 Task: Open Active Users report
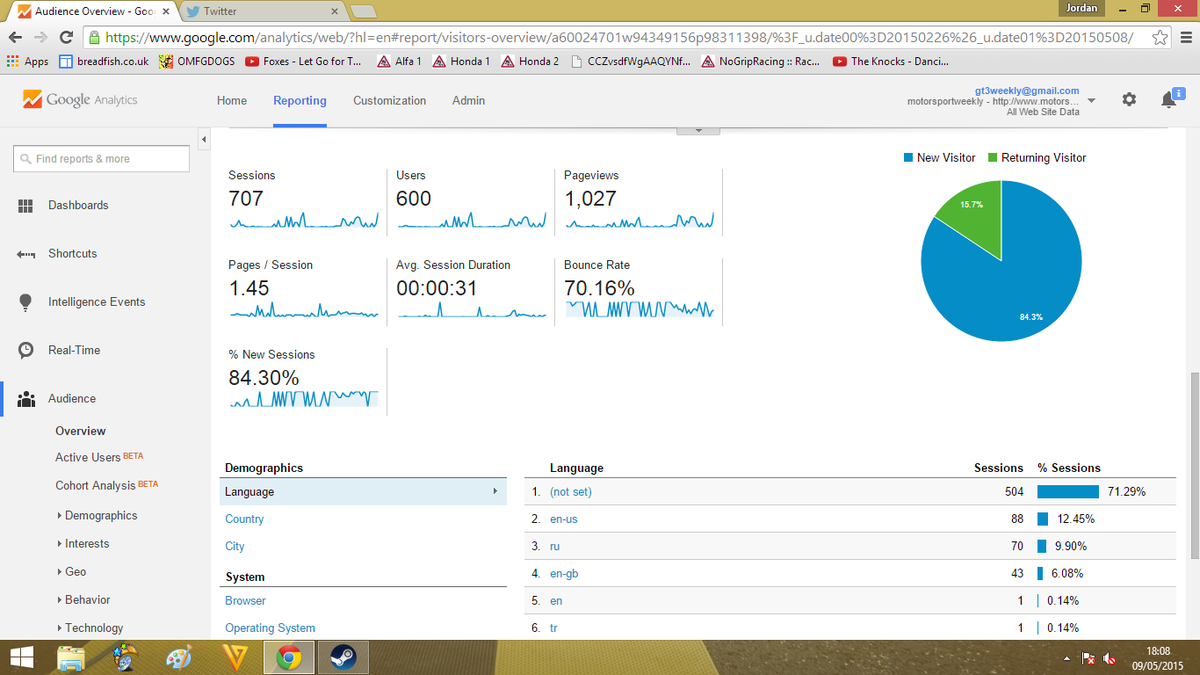pos(99,457)
